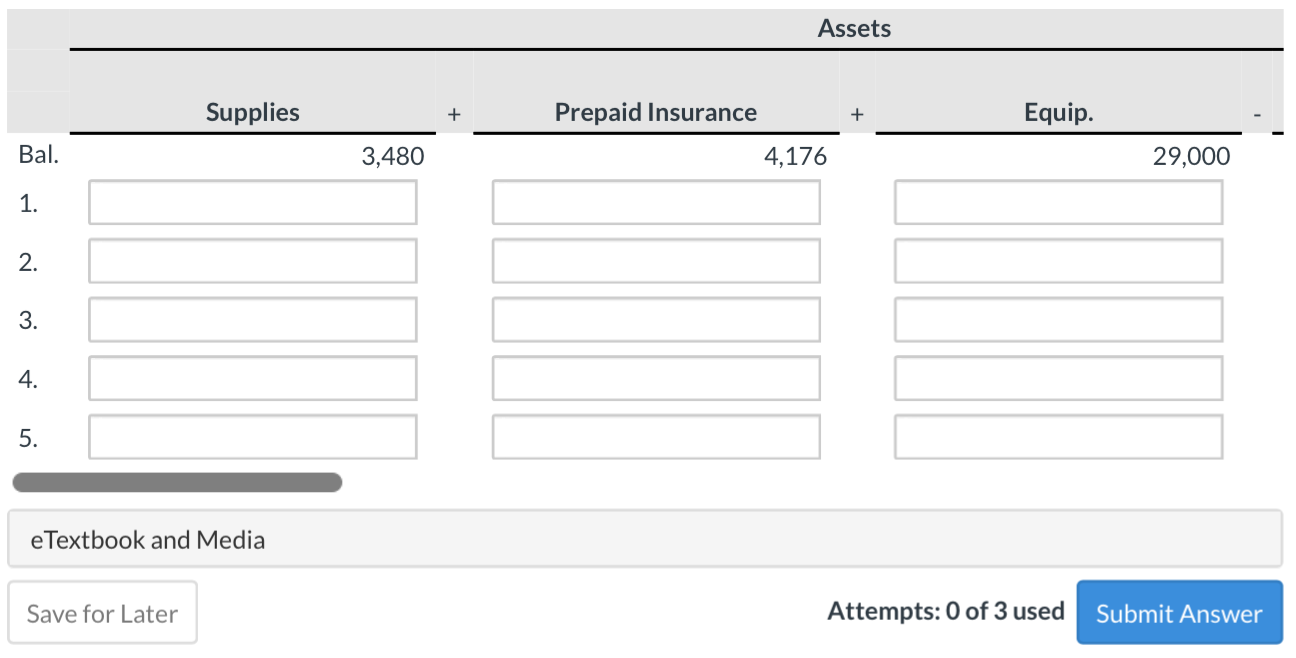Click the Equip. input on row 2
The width and height of the screenshot is (1296, 658).
(x=1057, y=260)
